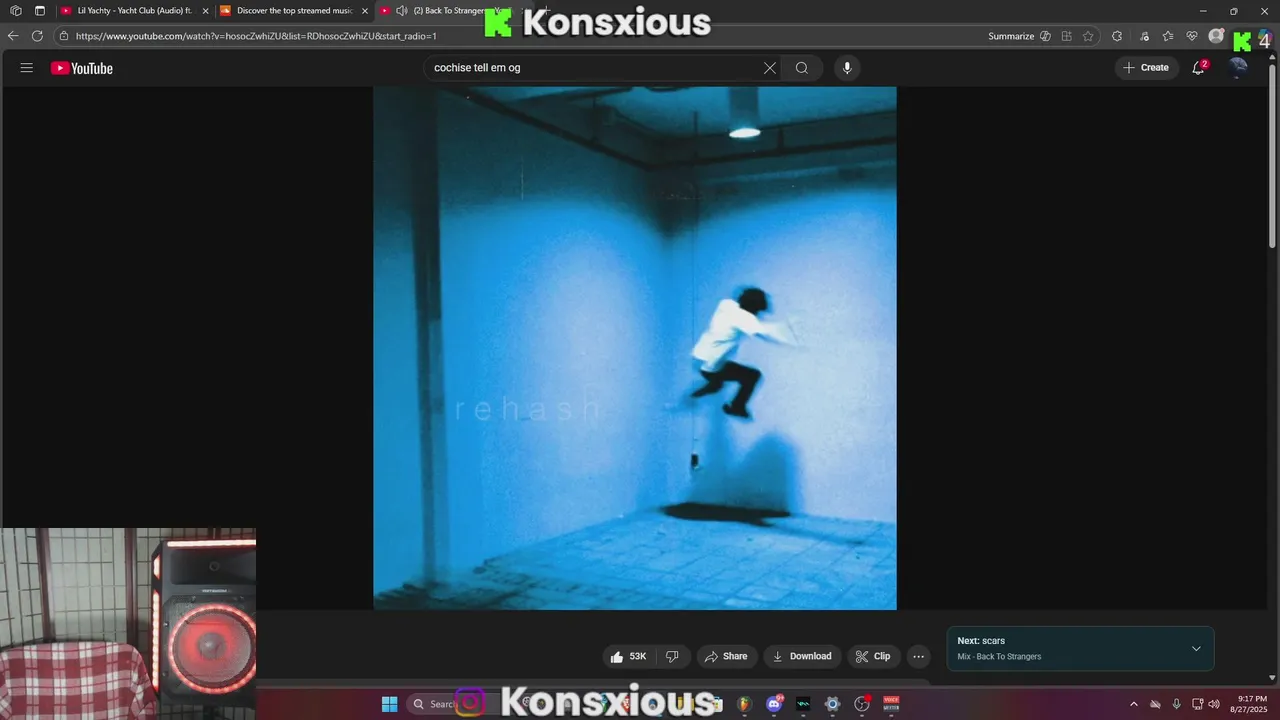Open the FL Studio taskbar icon
The width and height of the screenshot is (1280, 720).
(x=745, y=704)
